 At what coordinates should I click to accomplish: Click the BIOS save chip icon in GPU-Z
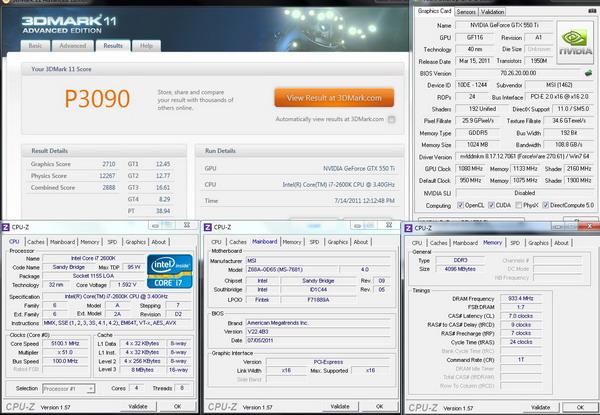[x=588, y=73]
